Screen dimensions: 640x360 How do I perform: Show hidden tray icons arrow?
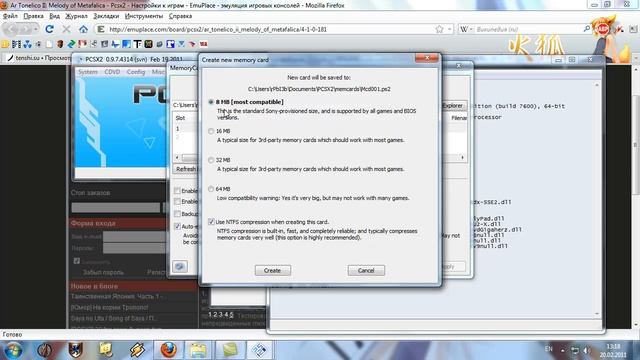tap(562, 350)
